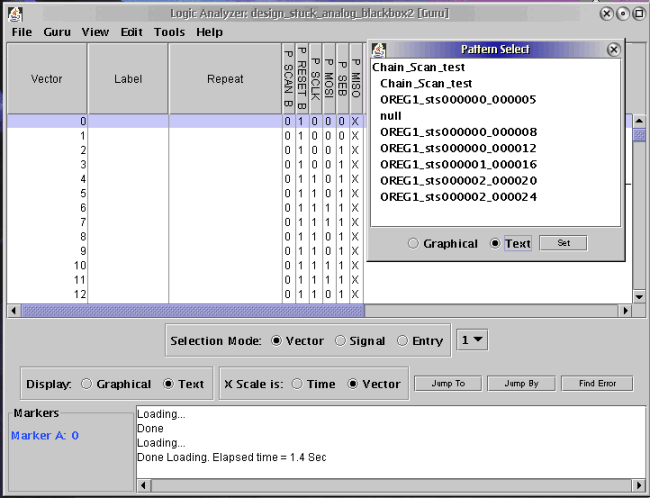This screenshot has width=650, height=498.
Task: Select vector row 5
Action: [185, 193]
